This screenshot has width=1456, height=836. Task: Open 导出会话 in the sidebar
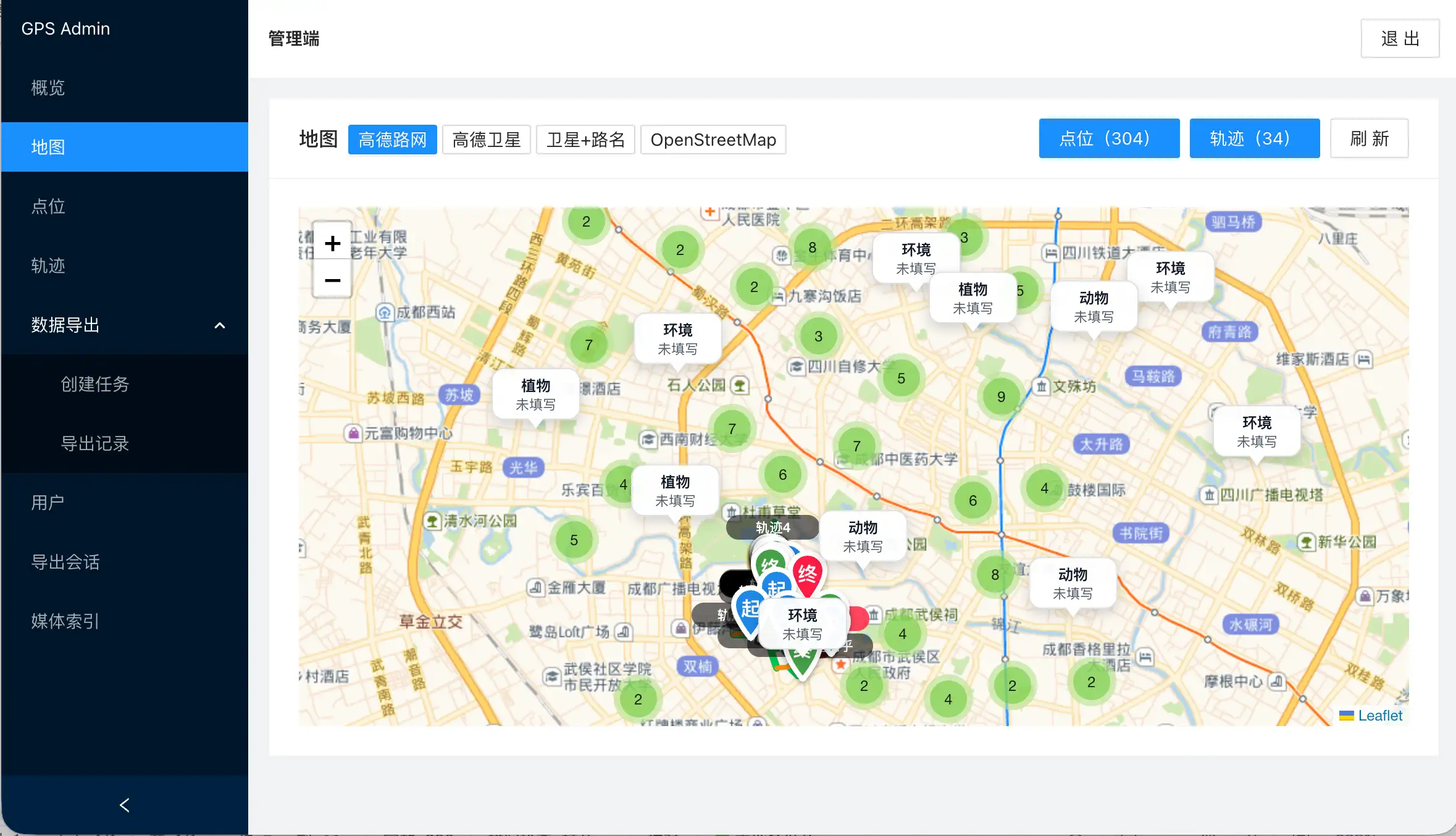[125, 562]
